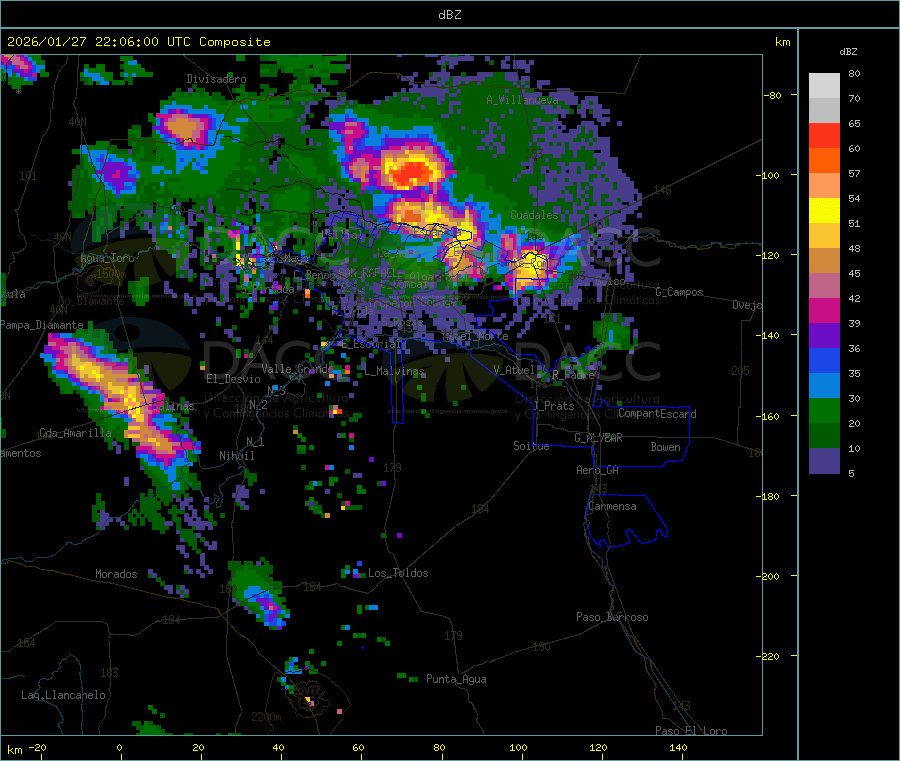
Task: Click the Pampa_Diamante label
Action: pyautogui.click(x=37, y=325)
